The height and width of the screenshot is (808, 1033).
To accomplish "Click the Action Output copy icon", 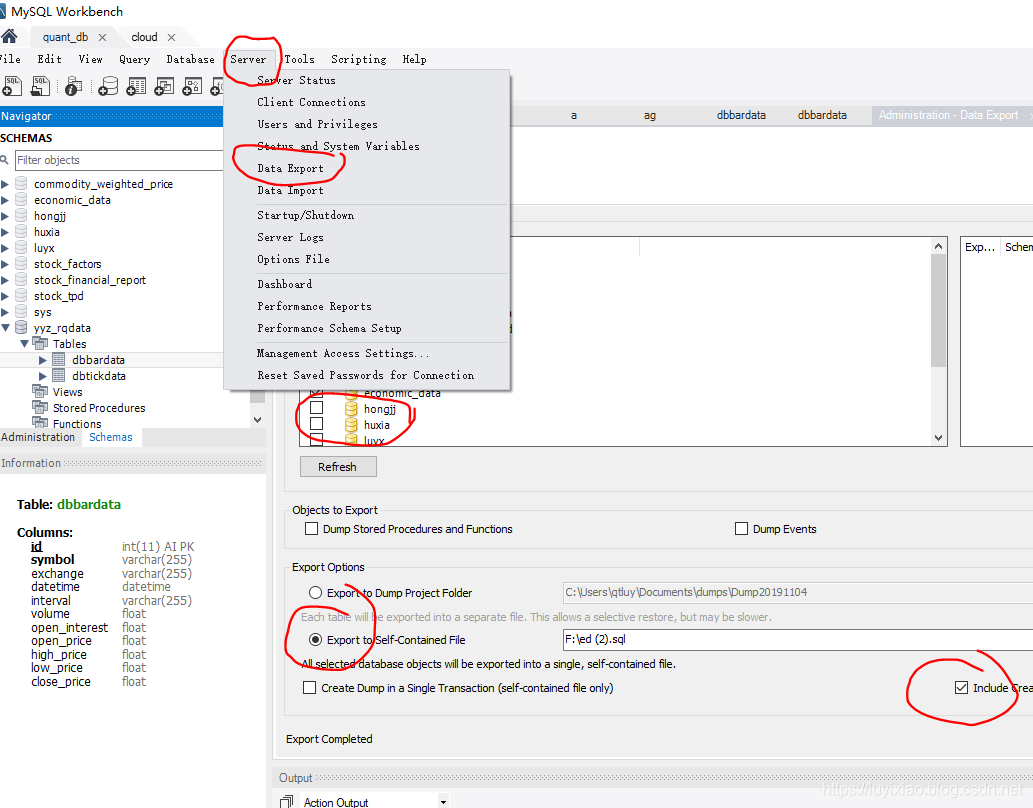I will 286,801.
